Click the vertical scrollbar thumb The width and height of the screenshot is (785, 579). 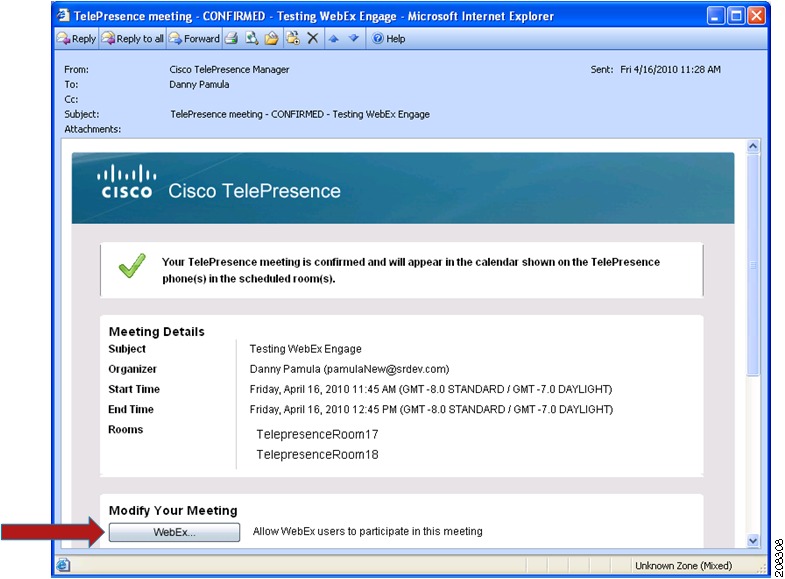[753, 265]
